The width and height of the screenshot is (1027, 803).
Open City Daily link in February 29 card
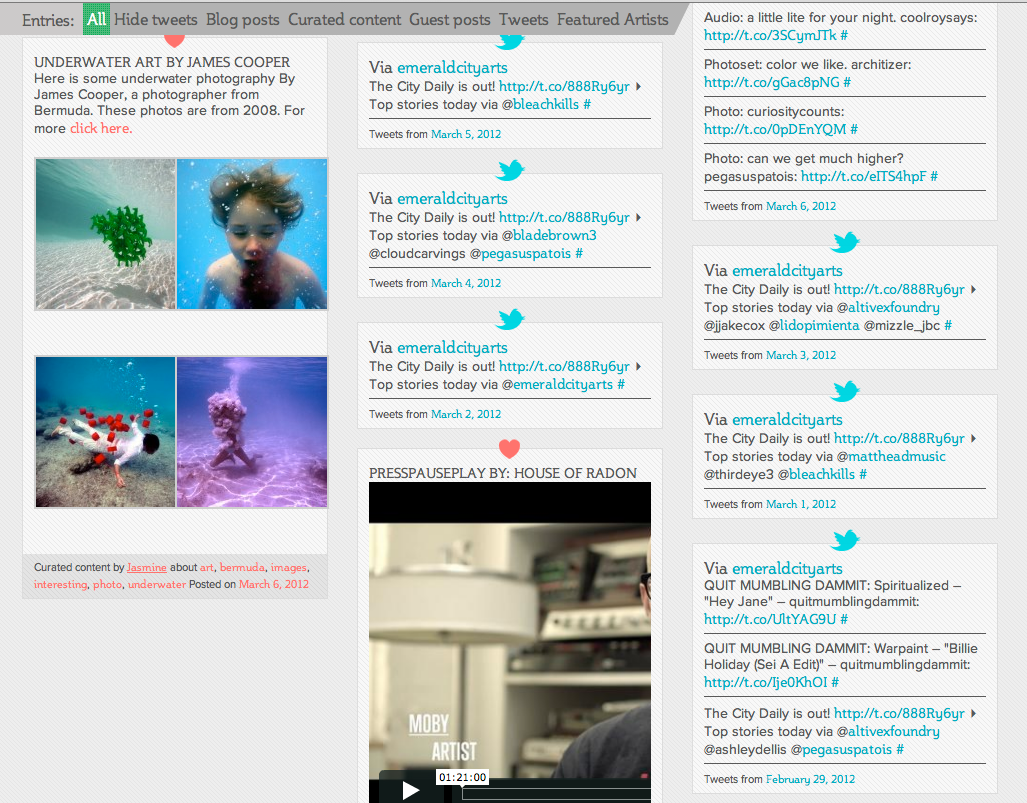899,713
